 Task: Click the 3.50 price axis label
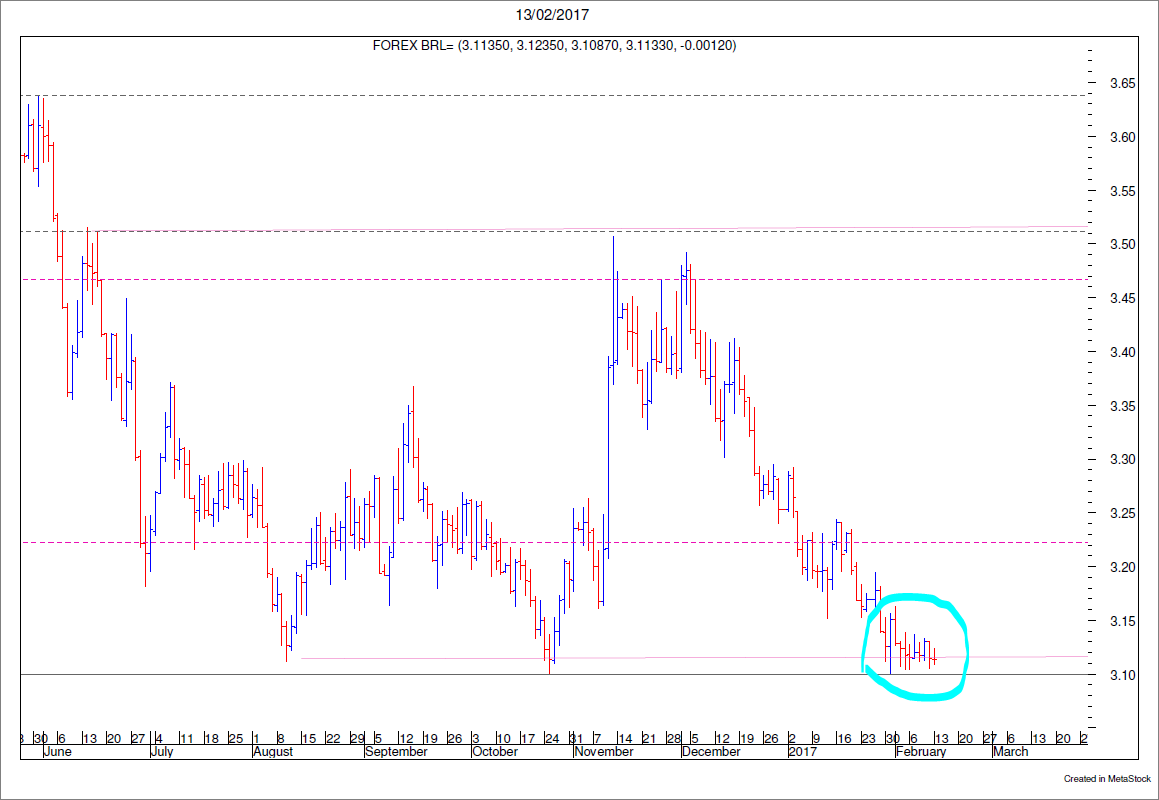pyautogui.click(x=1124, y=245)
